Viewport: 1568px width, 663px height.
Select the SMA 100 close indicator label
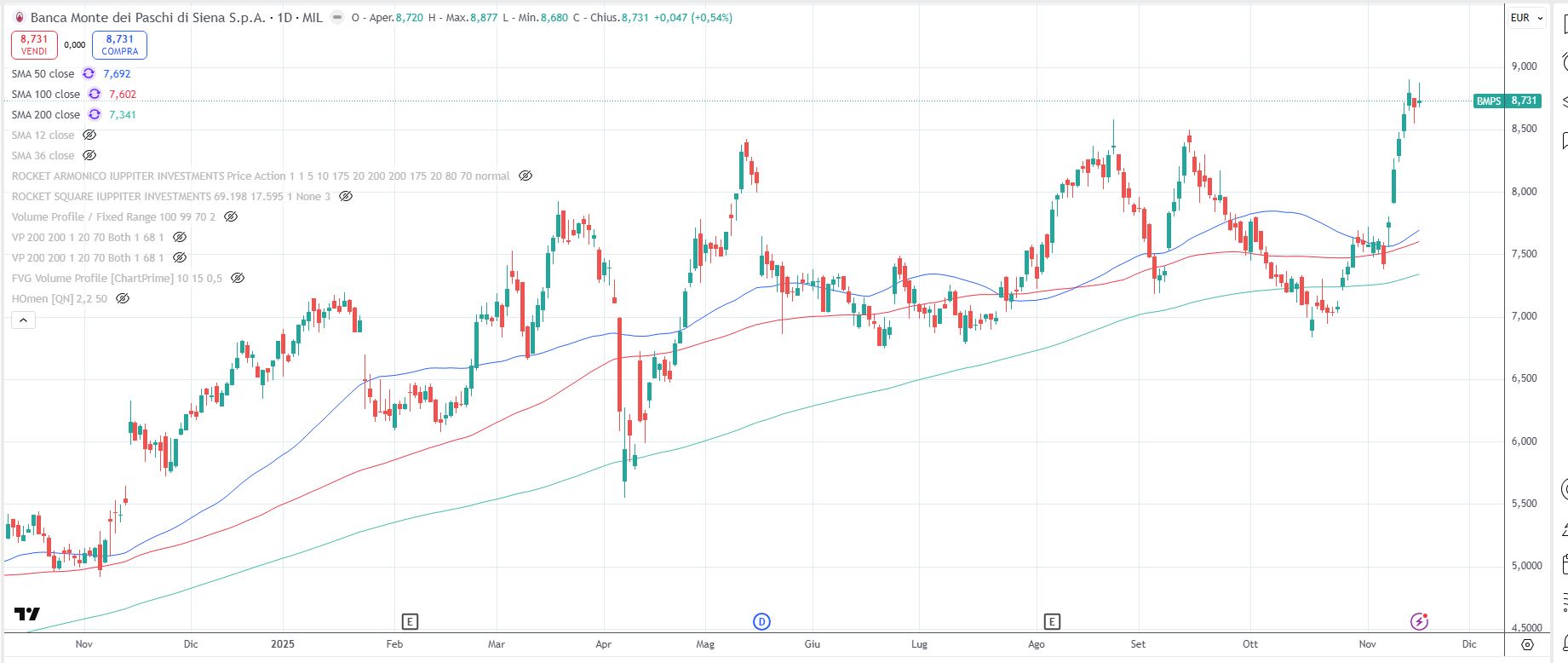(x=46, y=95)
